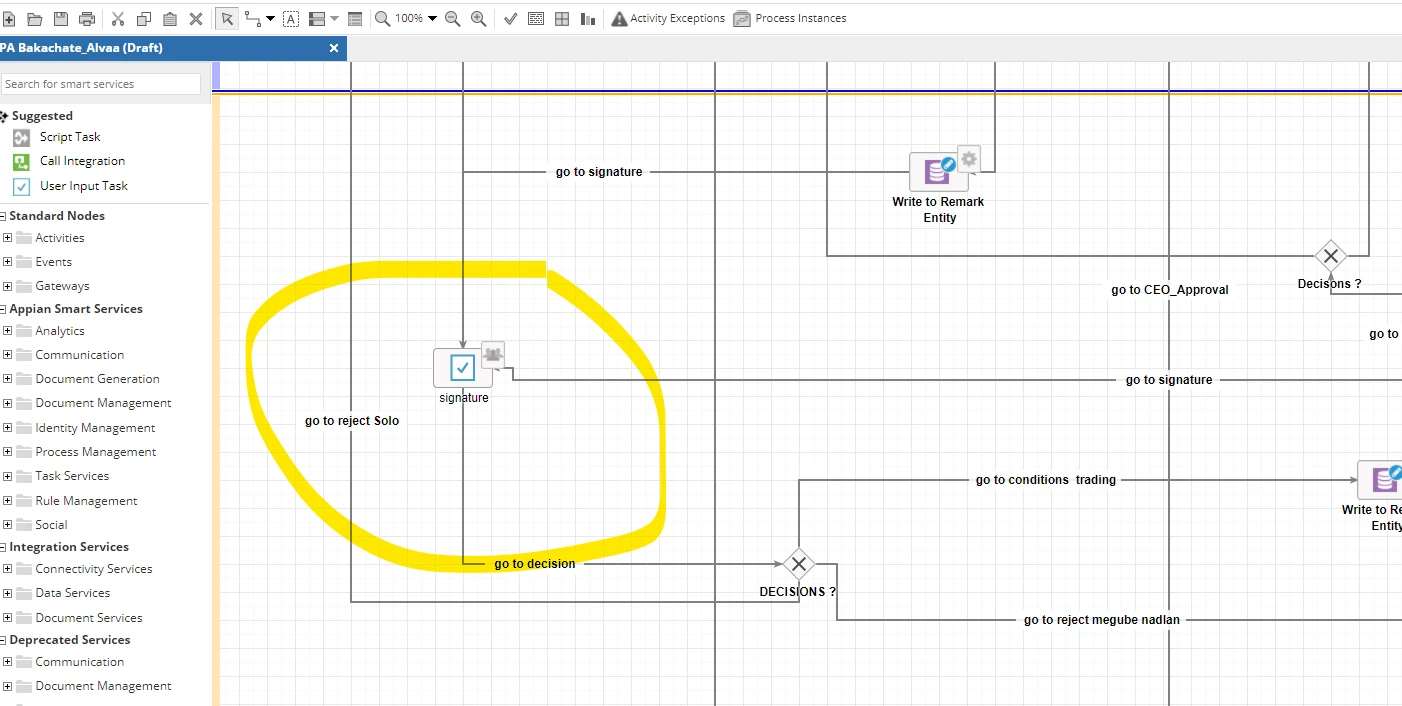
Task: Expand the Rule Management folder
Action: [7, 501]
